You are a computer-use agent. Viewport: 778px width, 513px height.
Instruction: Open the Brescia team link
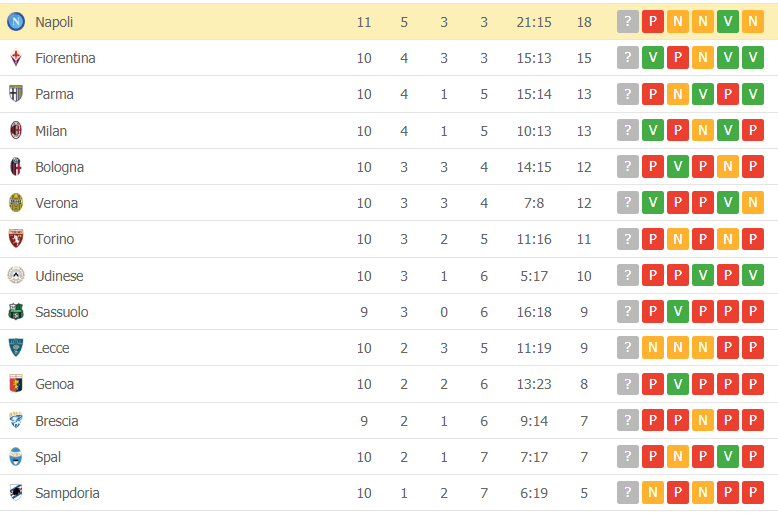pyautogui.click(x=56, y=421)
